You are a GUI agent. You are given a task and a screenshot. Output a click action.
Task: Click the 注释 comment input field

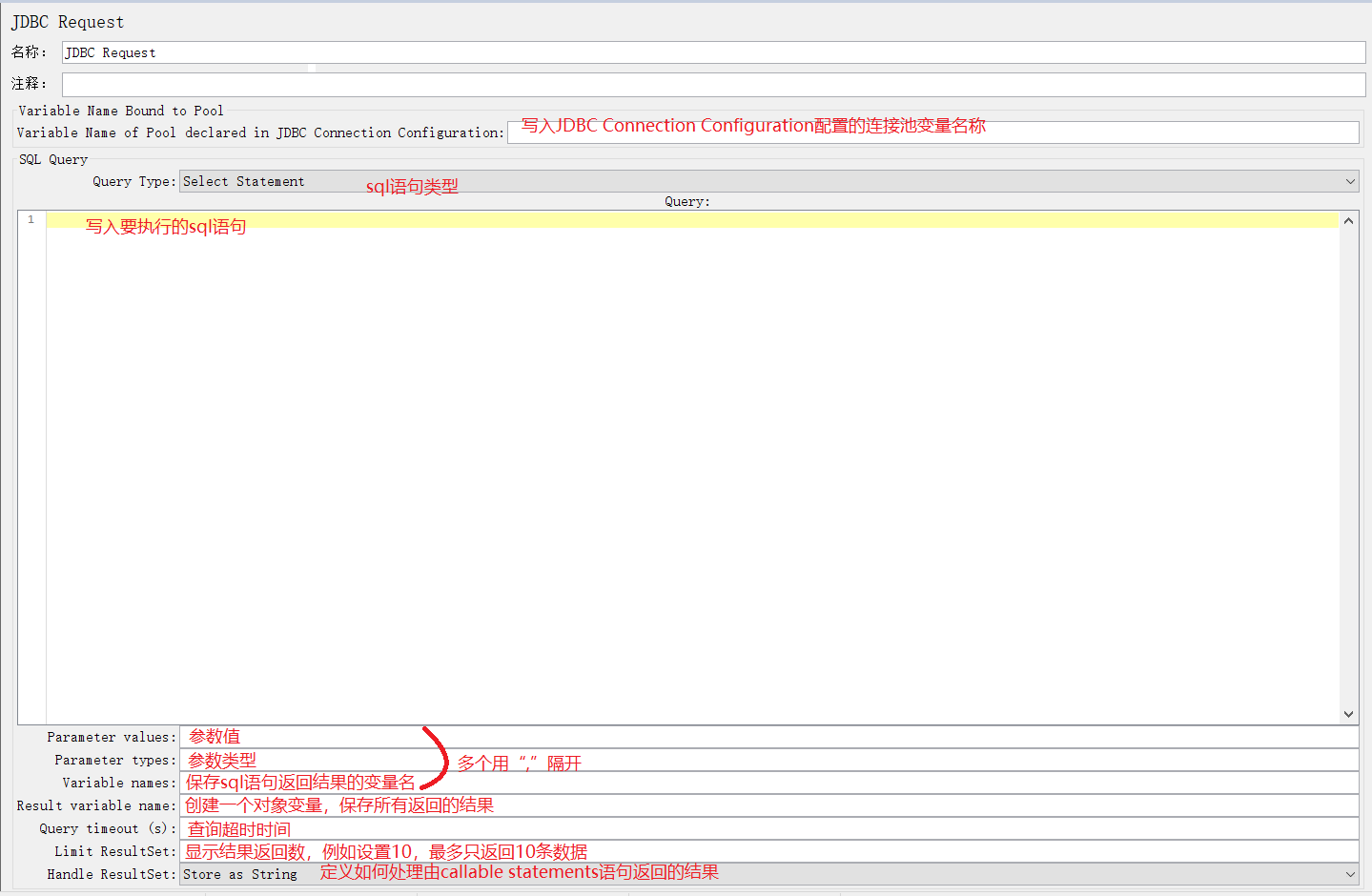(x=713, y=84)
